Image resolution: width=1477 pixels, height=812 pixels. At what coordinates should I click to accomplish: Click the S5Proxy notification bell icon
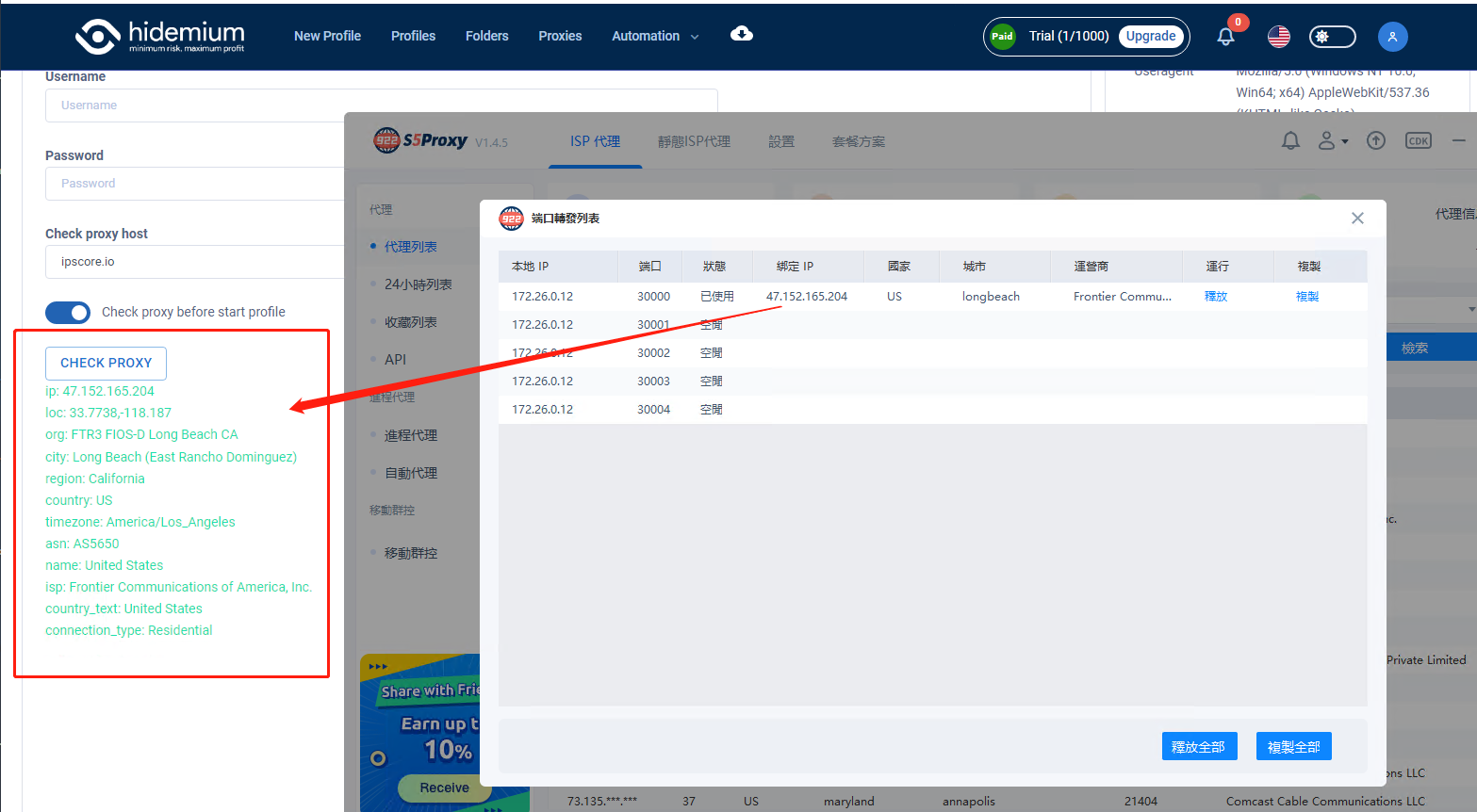(1290, 141)
